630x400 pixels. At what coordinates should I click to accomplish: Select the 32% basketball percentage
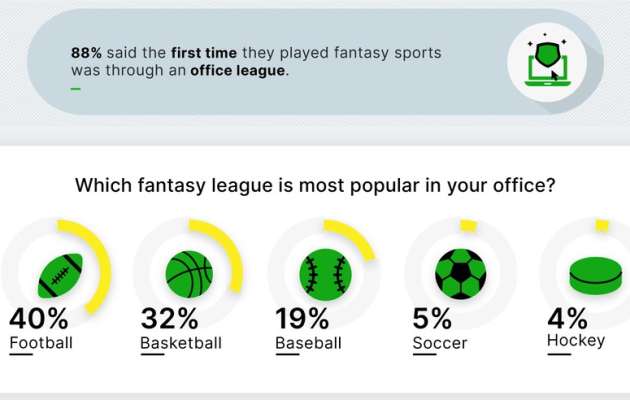pos(170,320)
